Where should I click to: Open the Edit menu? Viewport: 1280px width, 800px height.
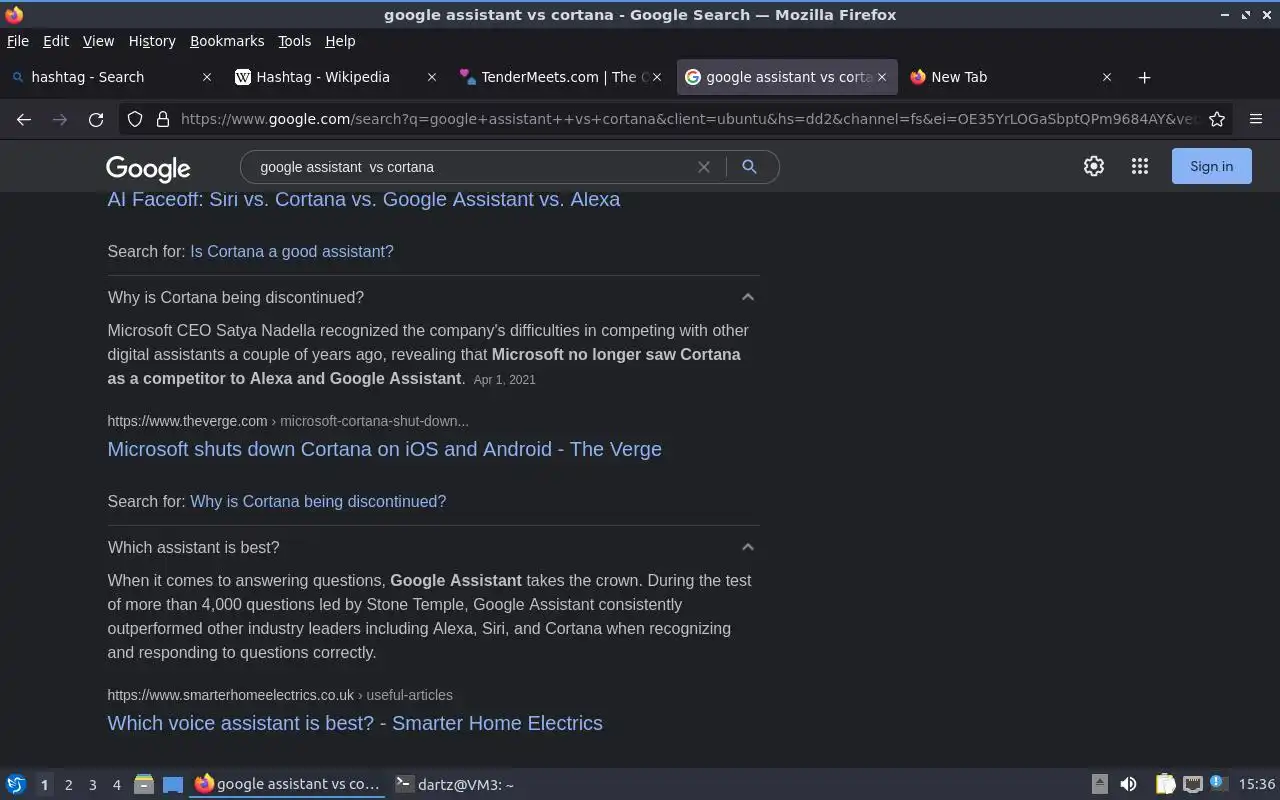point(56,41)
